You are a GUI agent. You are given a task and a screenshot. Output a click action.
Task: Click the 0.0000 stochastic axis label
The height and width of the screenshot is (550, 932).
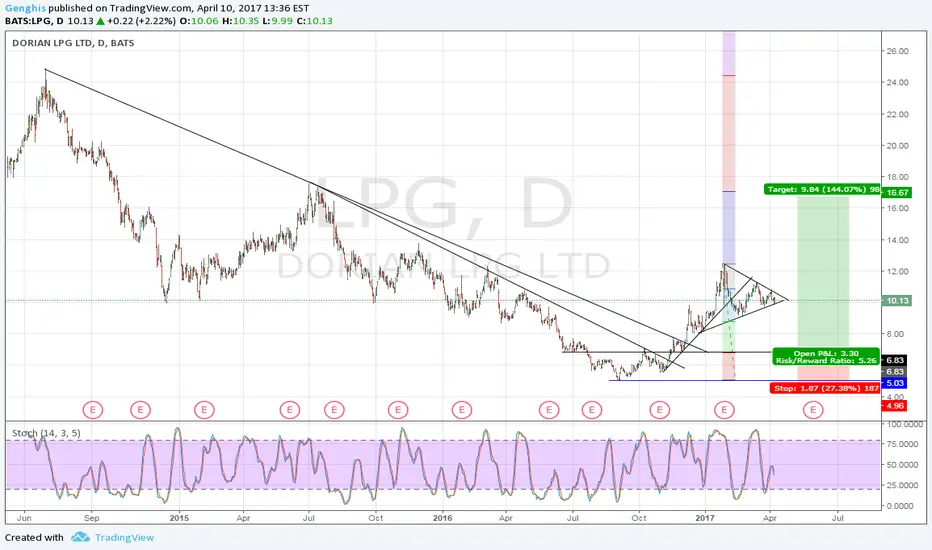click(x=900, y=506)
